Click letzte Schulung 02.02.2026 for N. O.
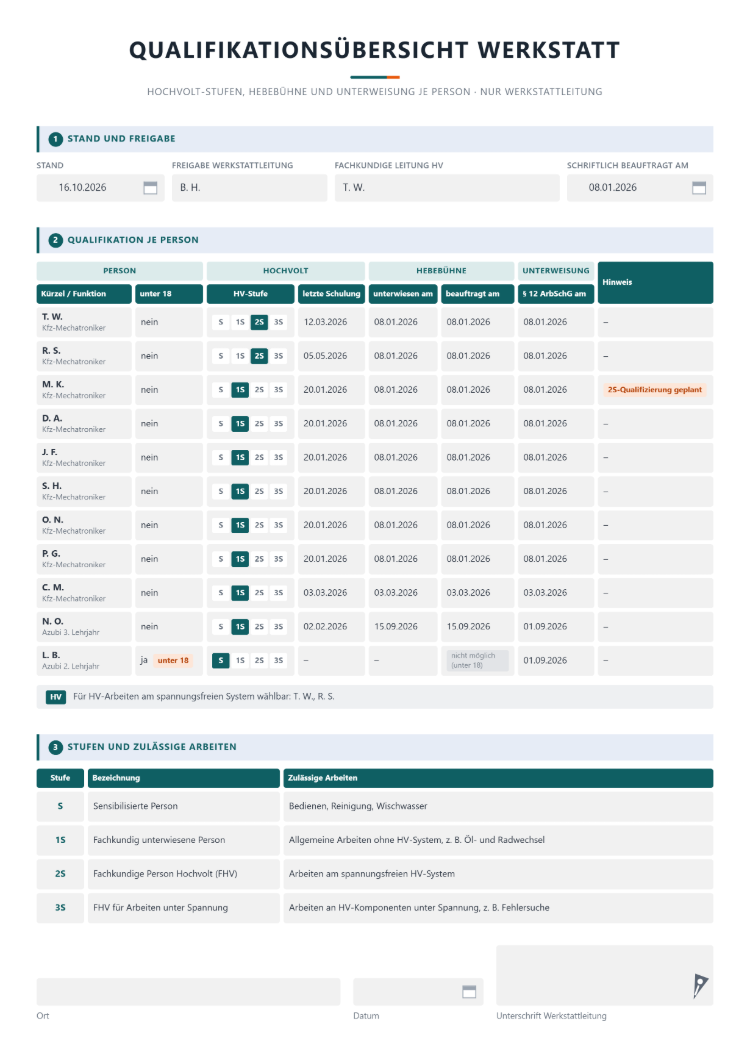Screen dimensions: 750x1060 [330, 627]
